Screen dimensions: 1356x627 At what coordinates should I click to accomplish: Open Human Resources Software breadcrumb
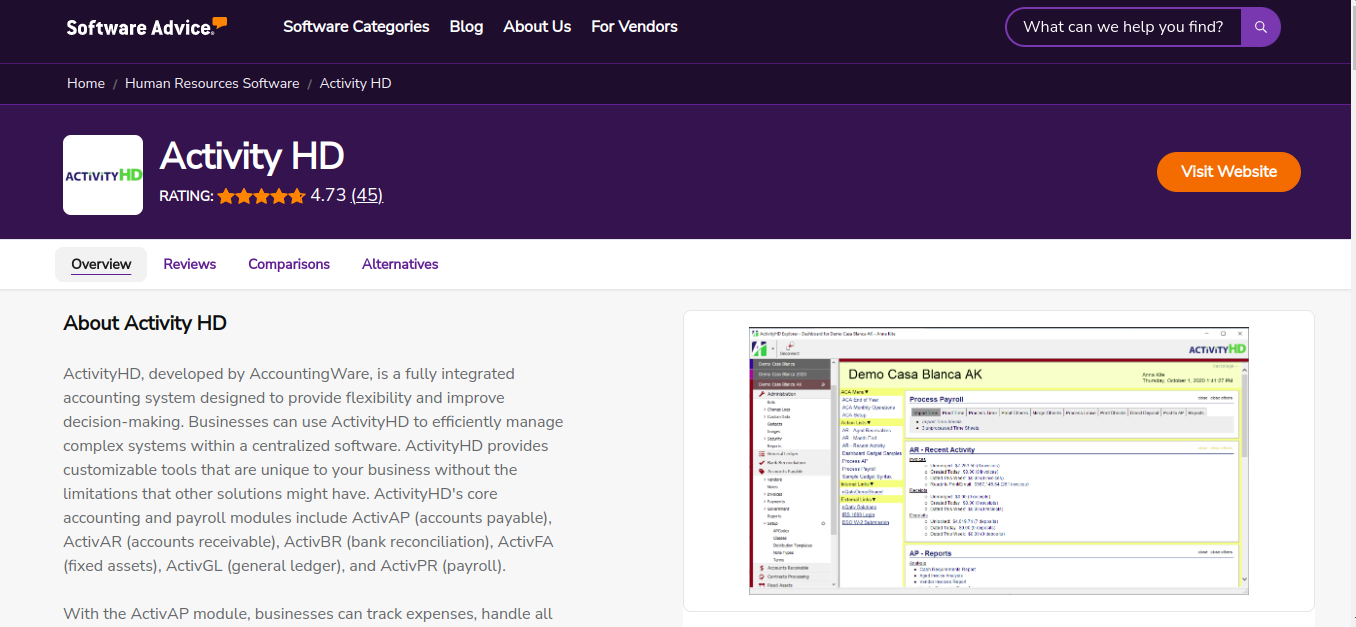point(212,83)
